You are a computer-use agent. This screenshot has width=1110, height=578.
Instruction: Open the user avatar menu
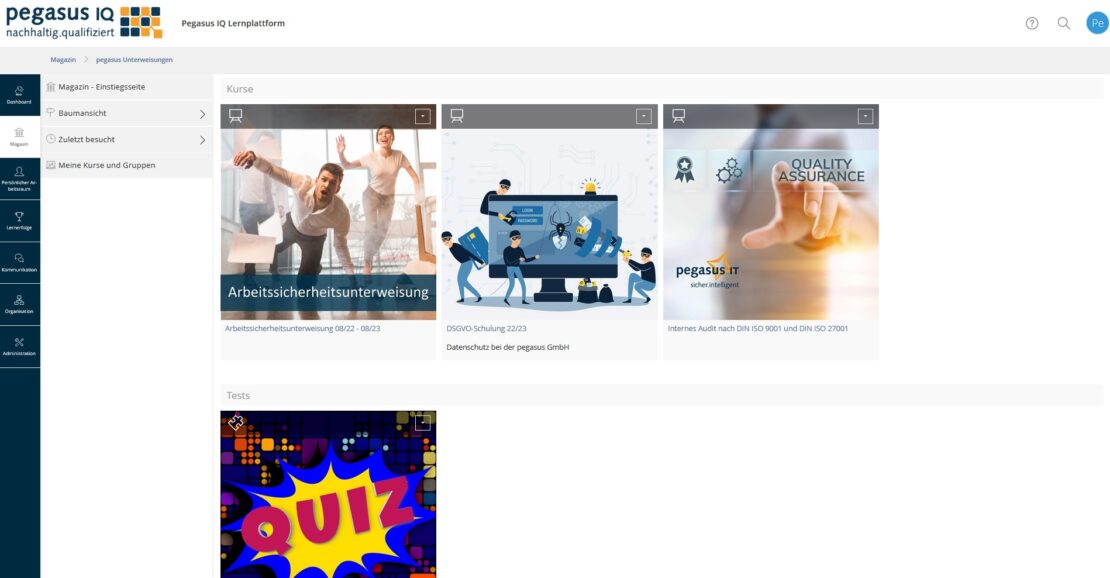(x=1097, y=23)
